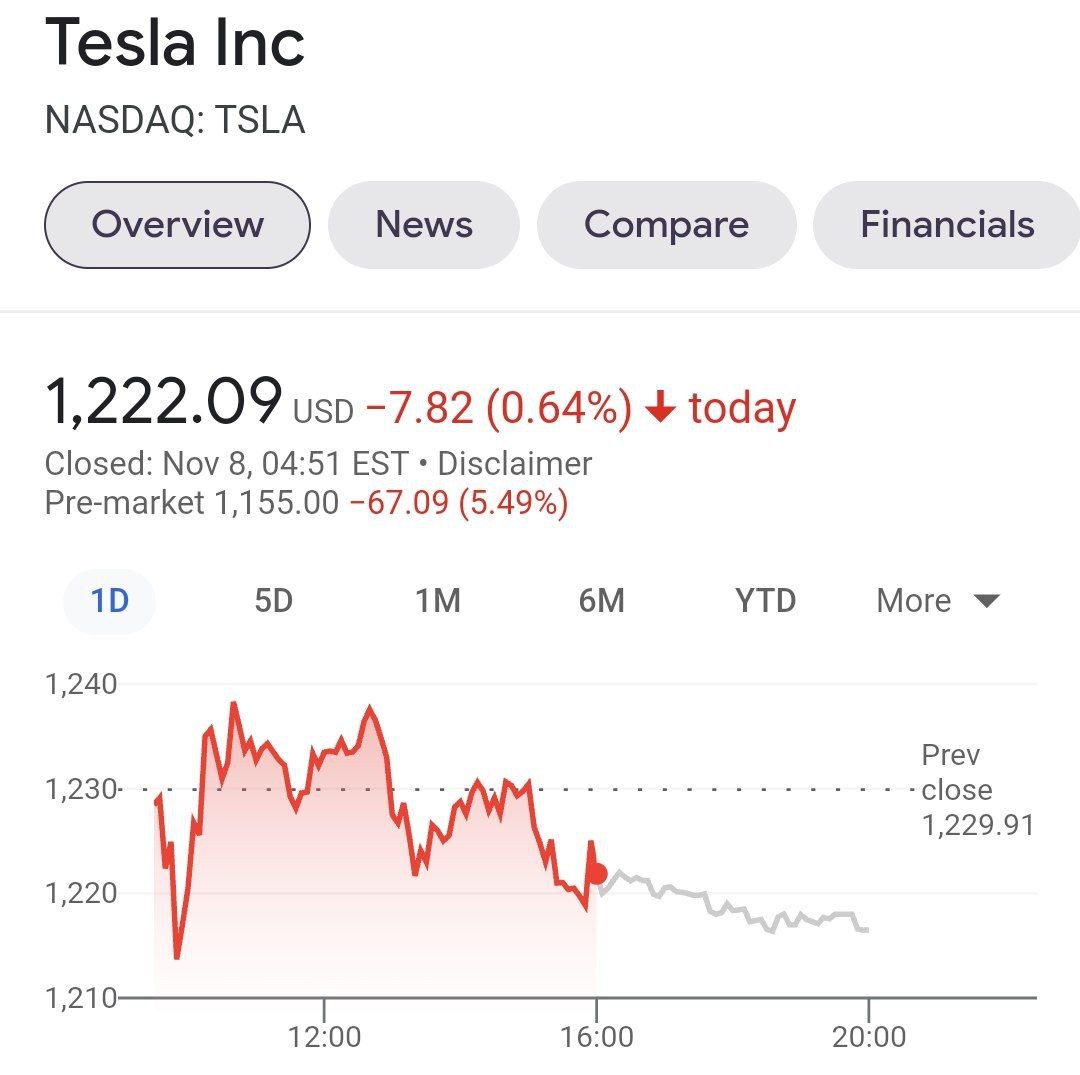Viewport: 1080px width, 1075px height.
Task: Select the Overview tab
Action: (176, 224)
